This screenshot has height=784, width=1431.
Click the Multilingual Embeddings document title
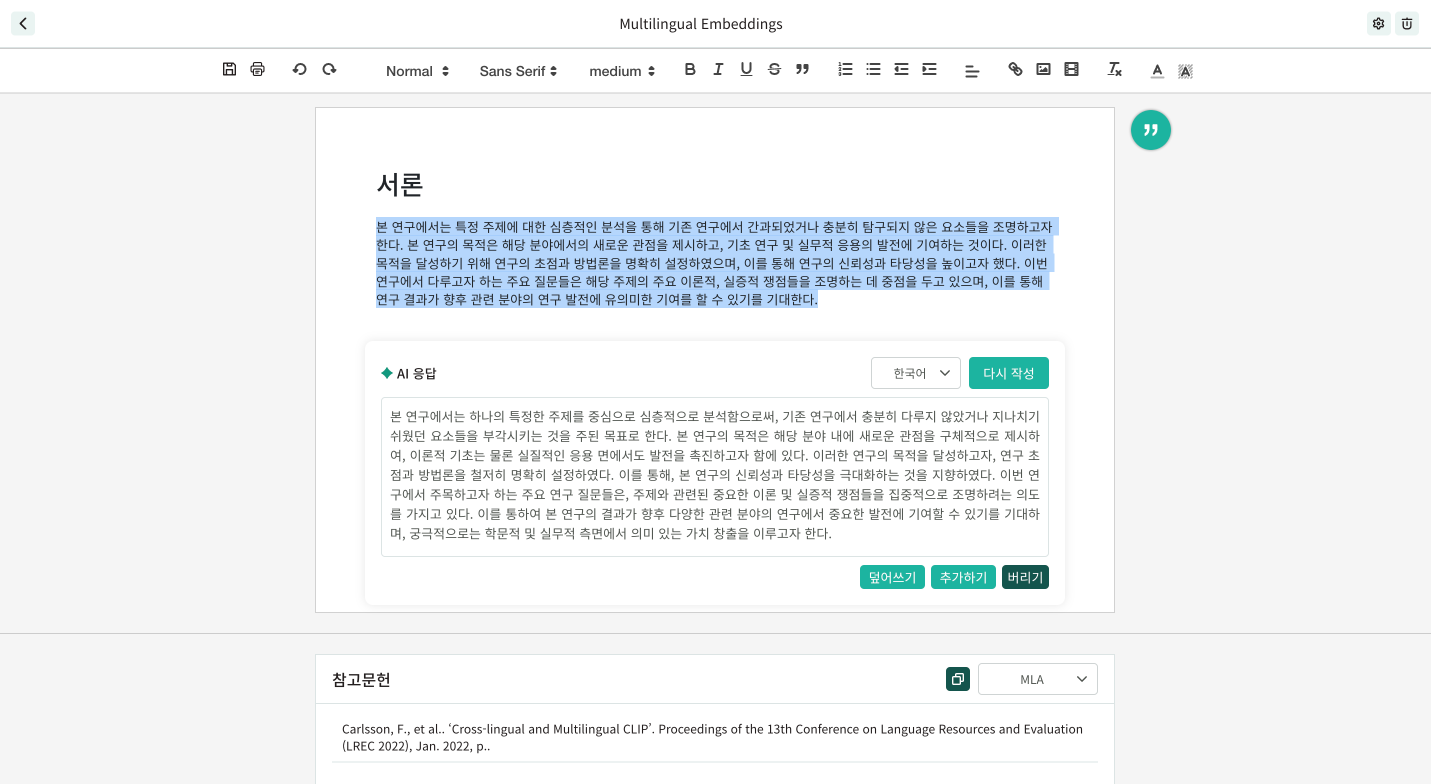coord(701,24)
